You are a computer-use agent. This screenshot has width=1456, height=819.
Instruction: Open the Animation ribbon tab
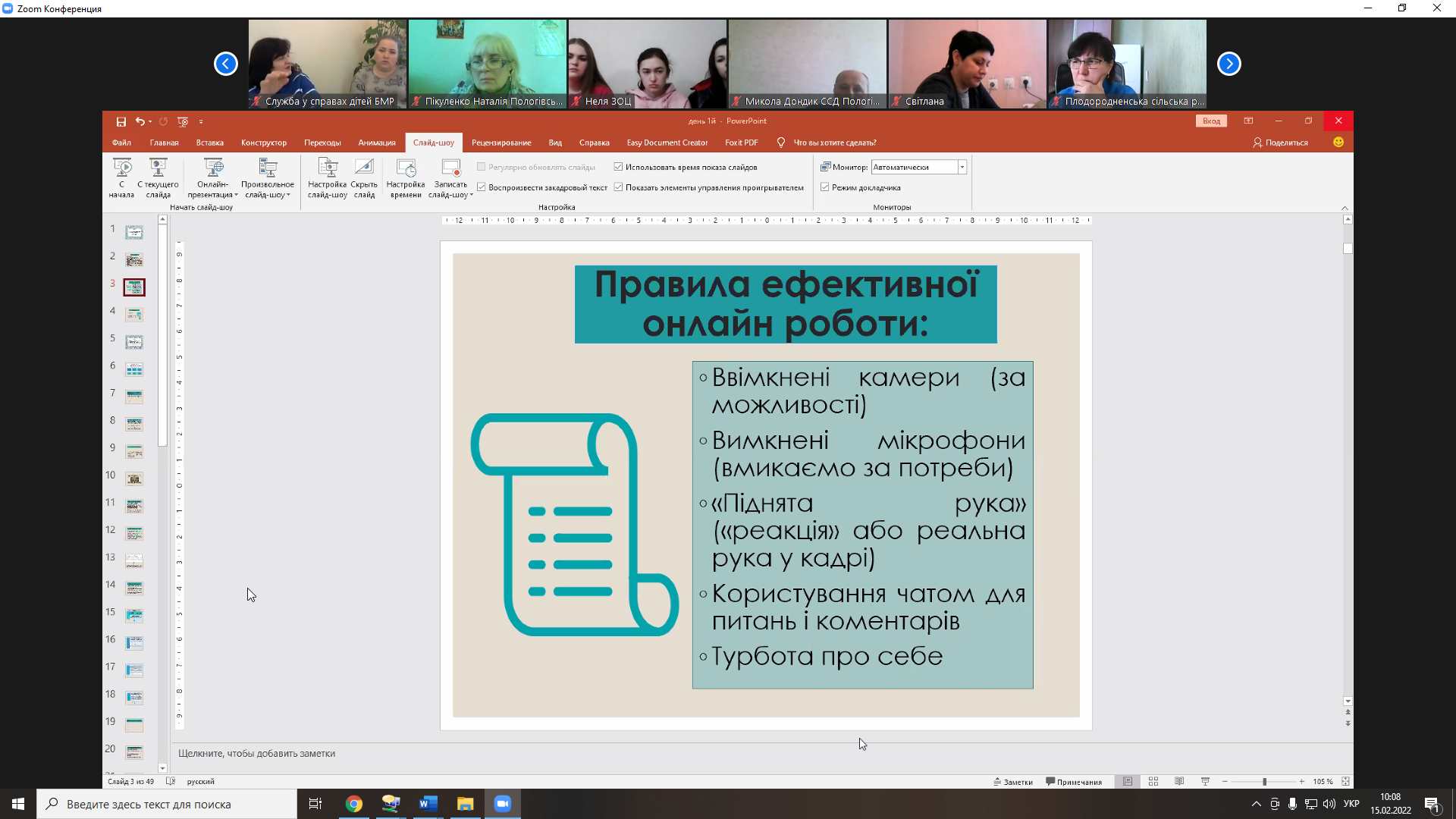point(377,143)
